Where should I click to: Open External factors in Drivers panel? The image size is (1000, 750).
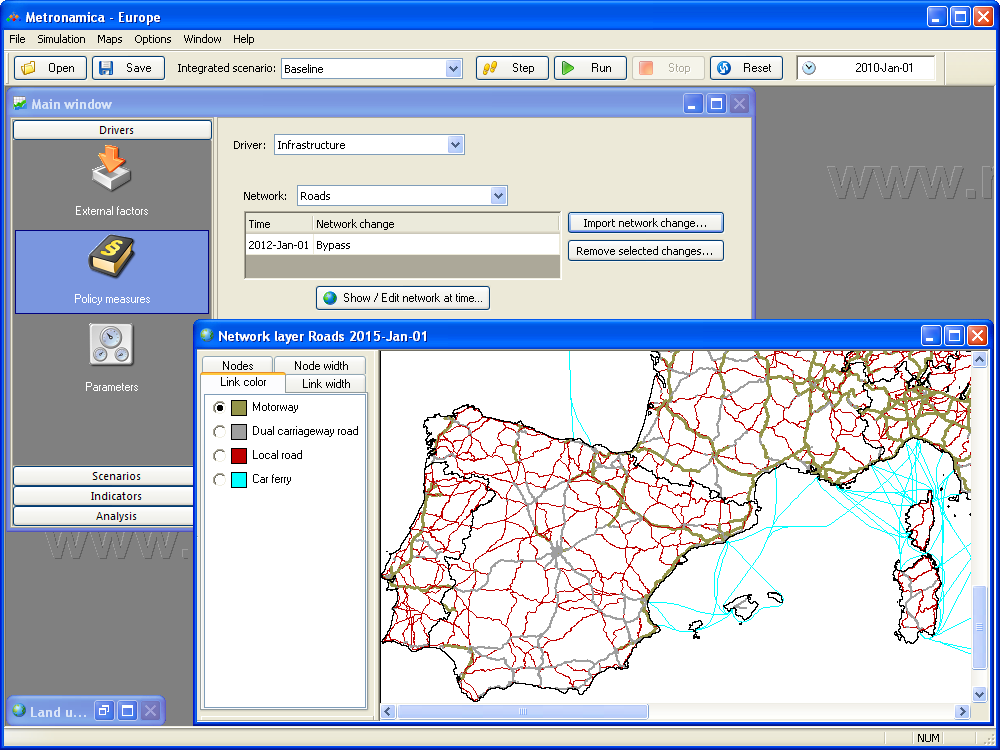coord(112,181)
